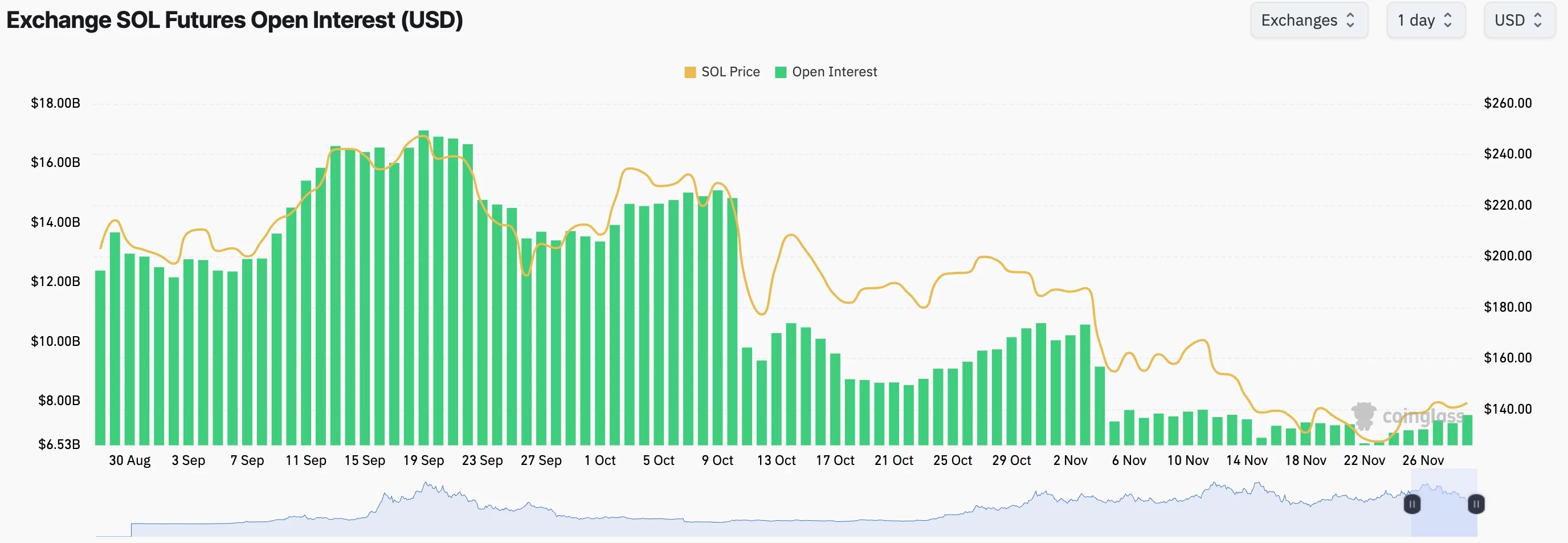Toggle the SOL Price series visibility
1568x543 pixels.
pyautogui.click(x=730, y=71)
